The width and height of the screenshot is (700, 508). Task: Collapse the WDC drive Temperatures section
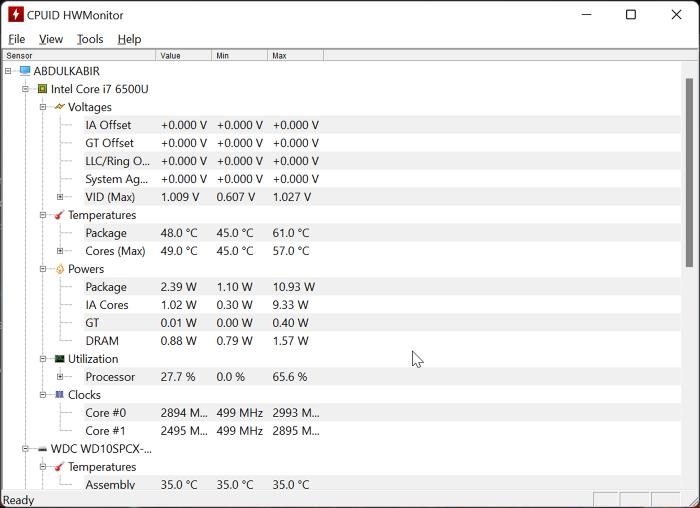pyautogui.click(x=43, y=466)
